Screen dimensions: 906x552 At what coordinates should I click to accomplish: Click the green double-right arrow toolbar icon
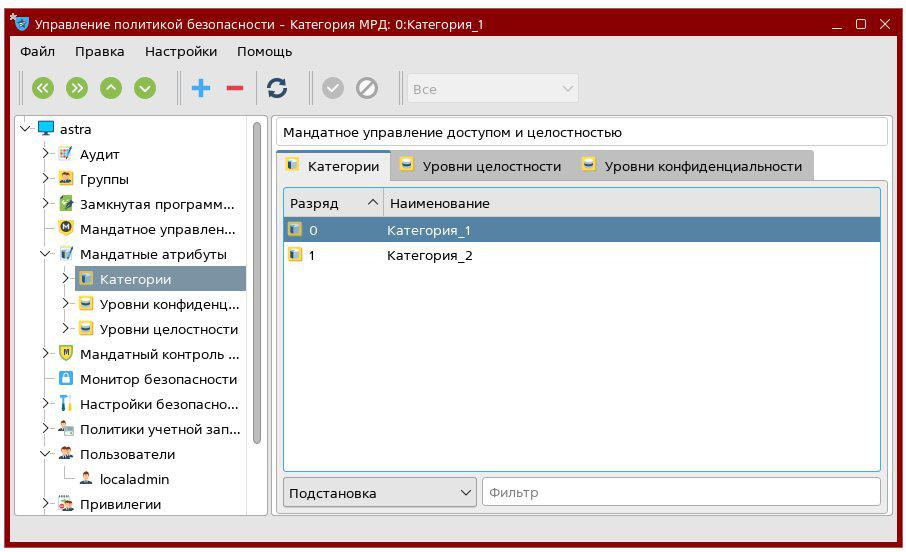coord(77,88)
